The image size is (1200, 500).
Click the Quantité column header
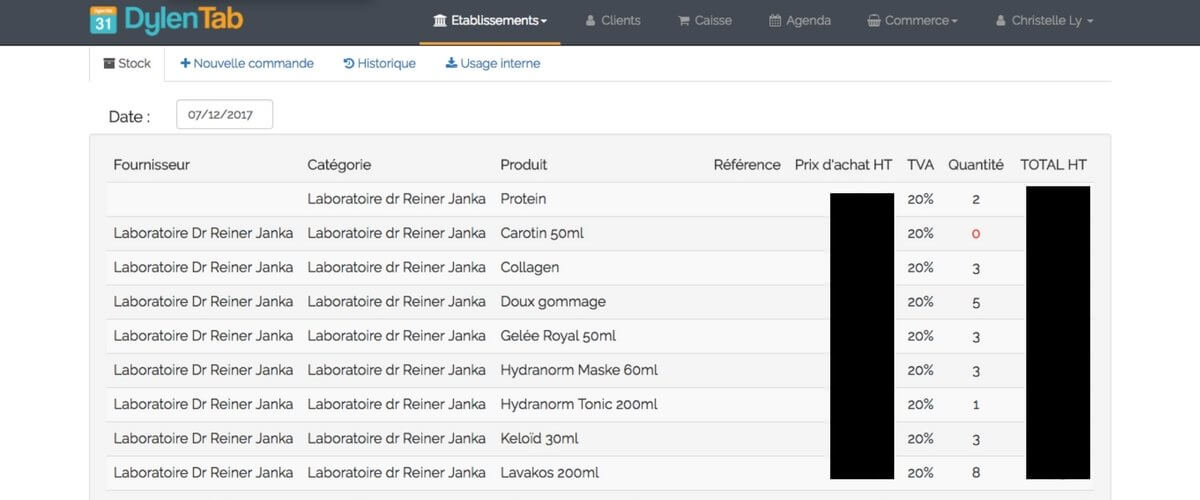[x=975, y=164]
